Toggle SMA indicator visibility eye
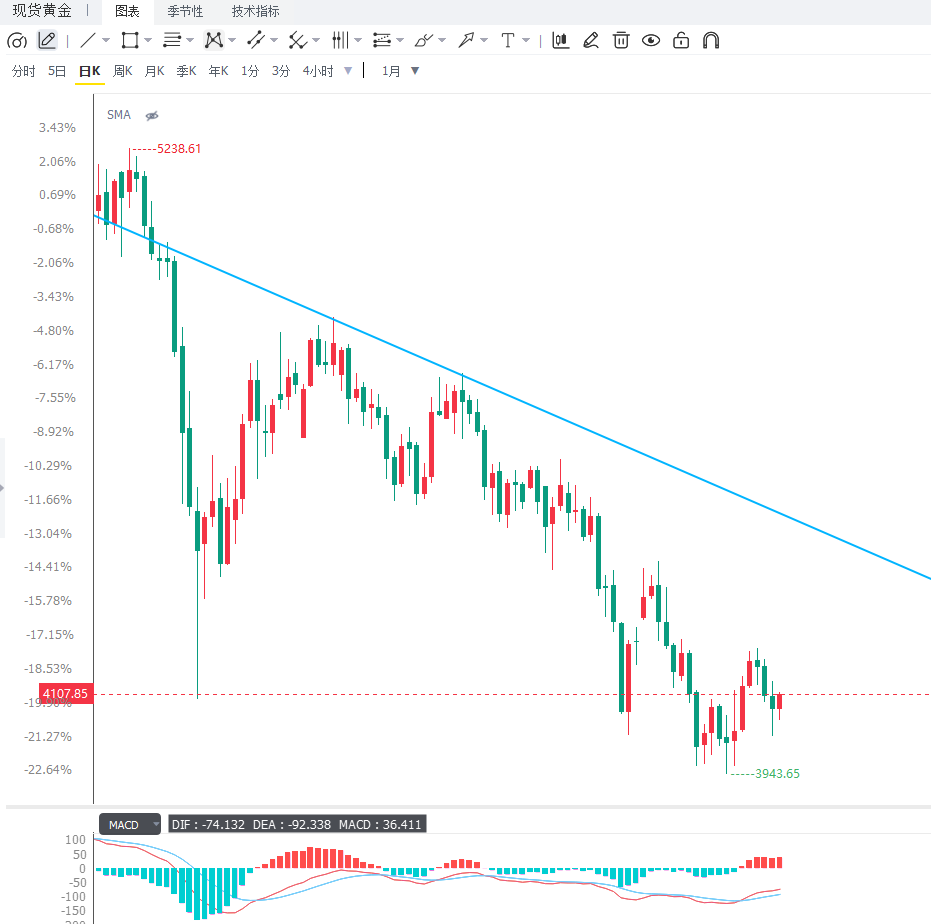Screen dimensions: 931x924 (152, 115)
